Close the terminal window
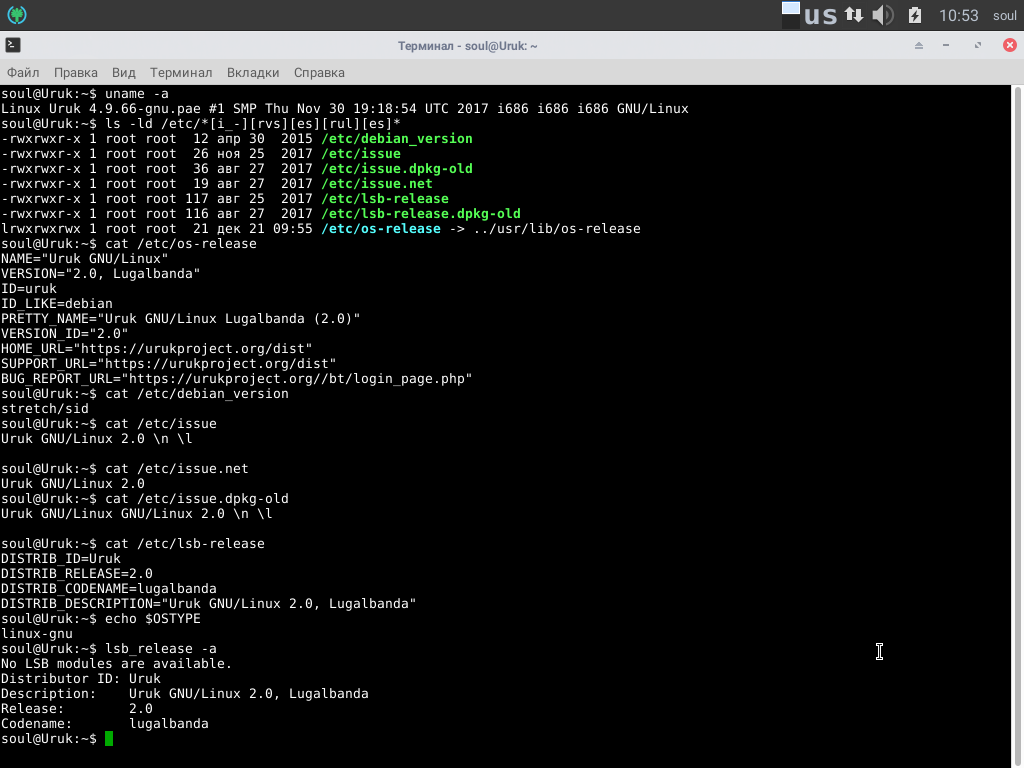This screenshot has height=768, width=1024. coord(1010,45)
